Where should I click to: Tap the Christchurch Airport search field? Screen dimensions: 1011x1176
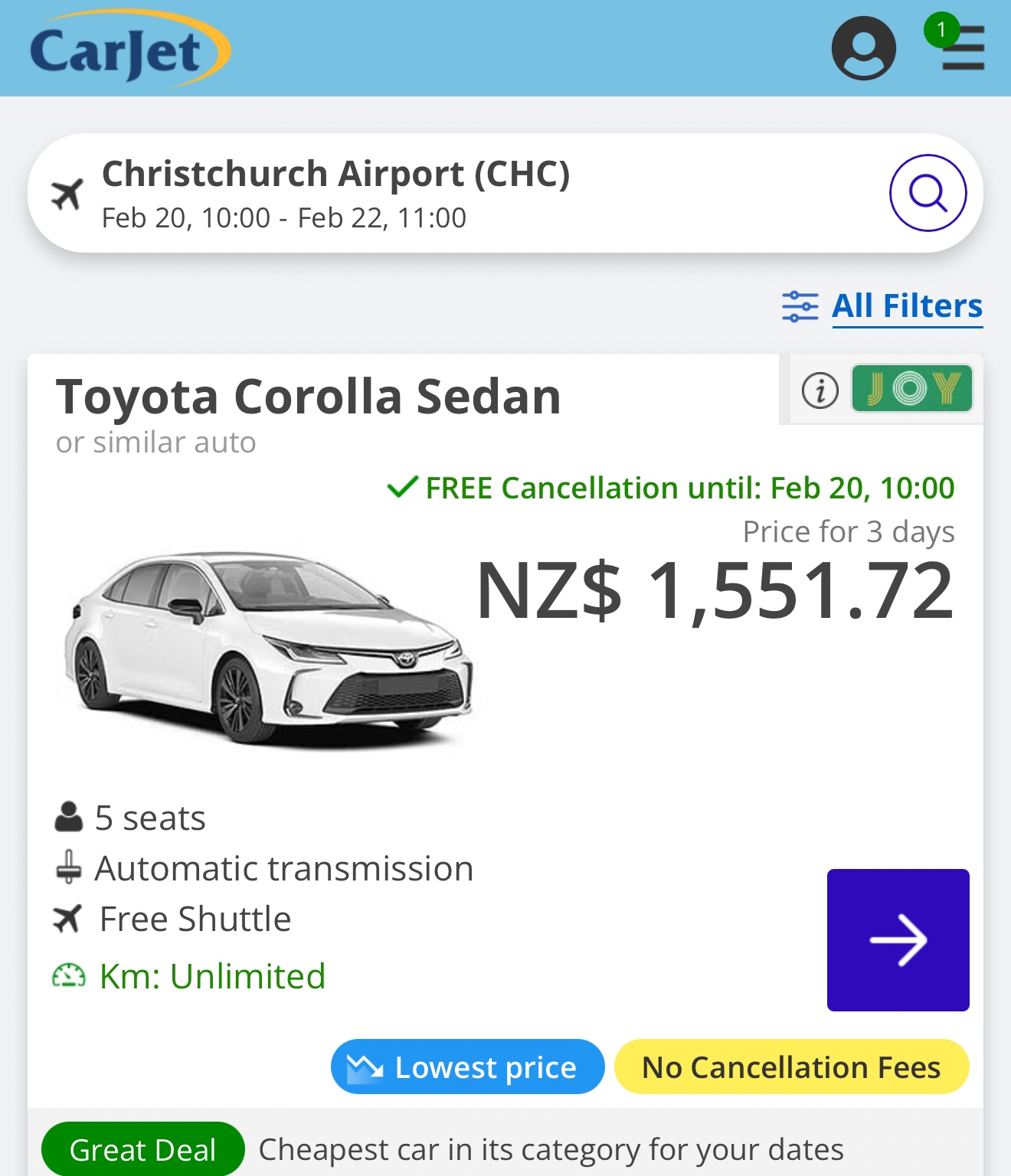pyautogui.click(x=460, y=193)
